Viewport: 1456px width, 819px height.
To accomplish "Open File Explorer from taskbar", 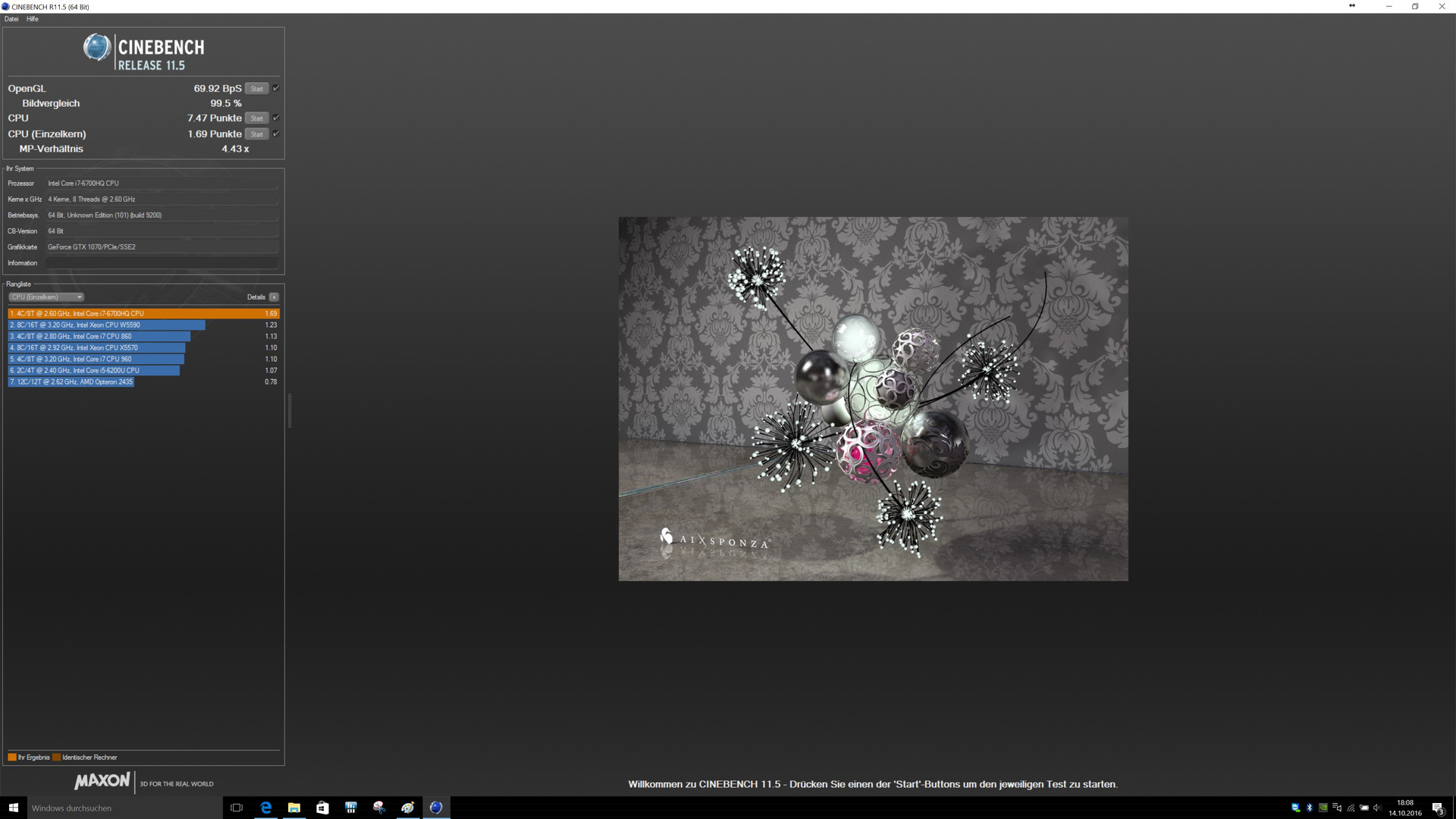I will click(294, 808).
